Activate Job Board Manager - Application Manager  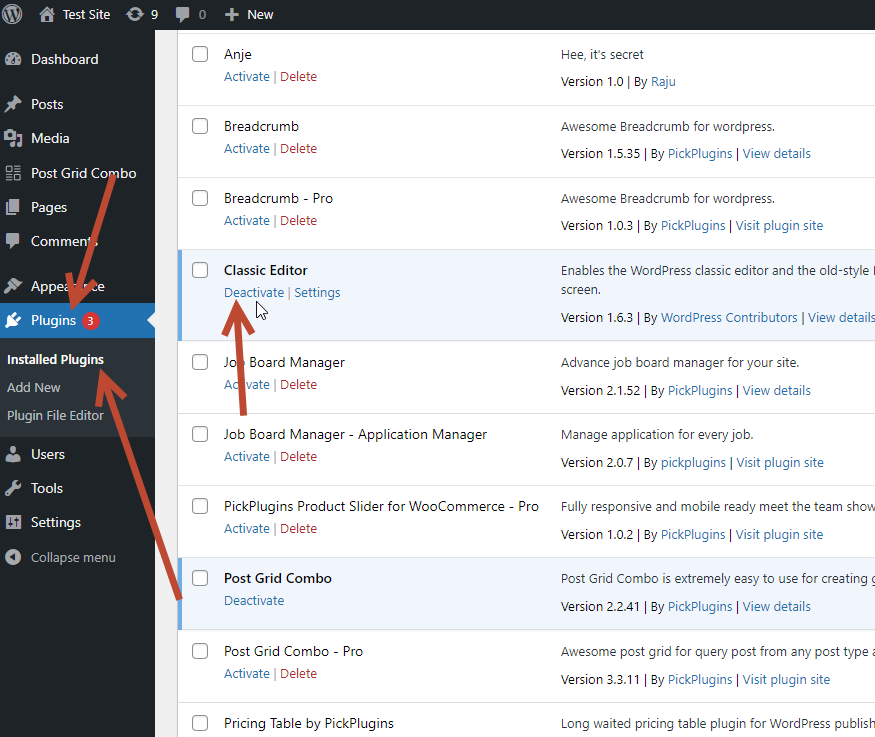point(247,456)
